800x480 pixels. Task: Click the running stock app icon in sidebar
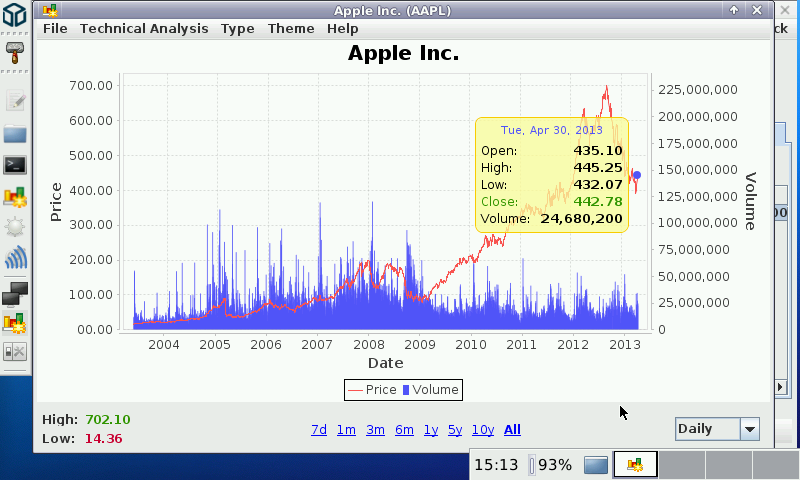(x=15, y=323)
